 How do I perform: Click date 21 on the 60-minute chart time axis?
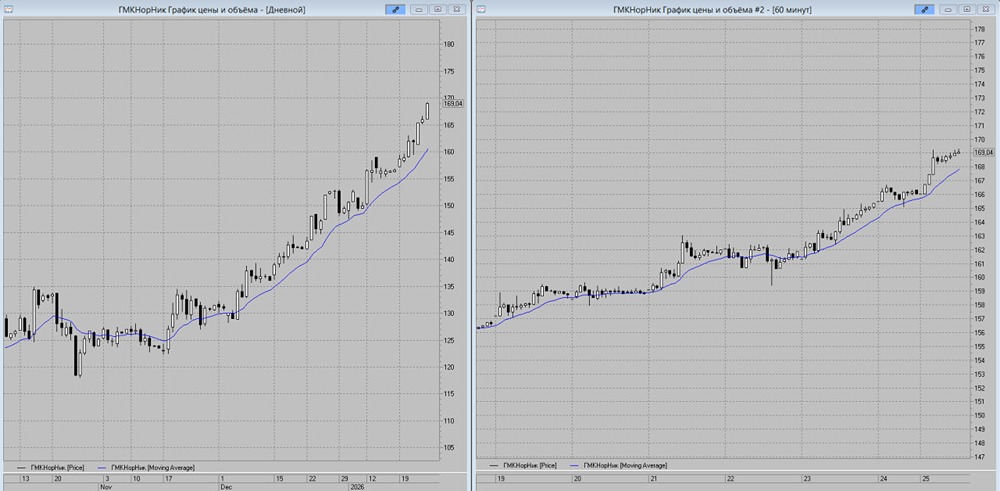click(x=654, y=478)
